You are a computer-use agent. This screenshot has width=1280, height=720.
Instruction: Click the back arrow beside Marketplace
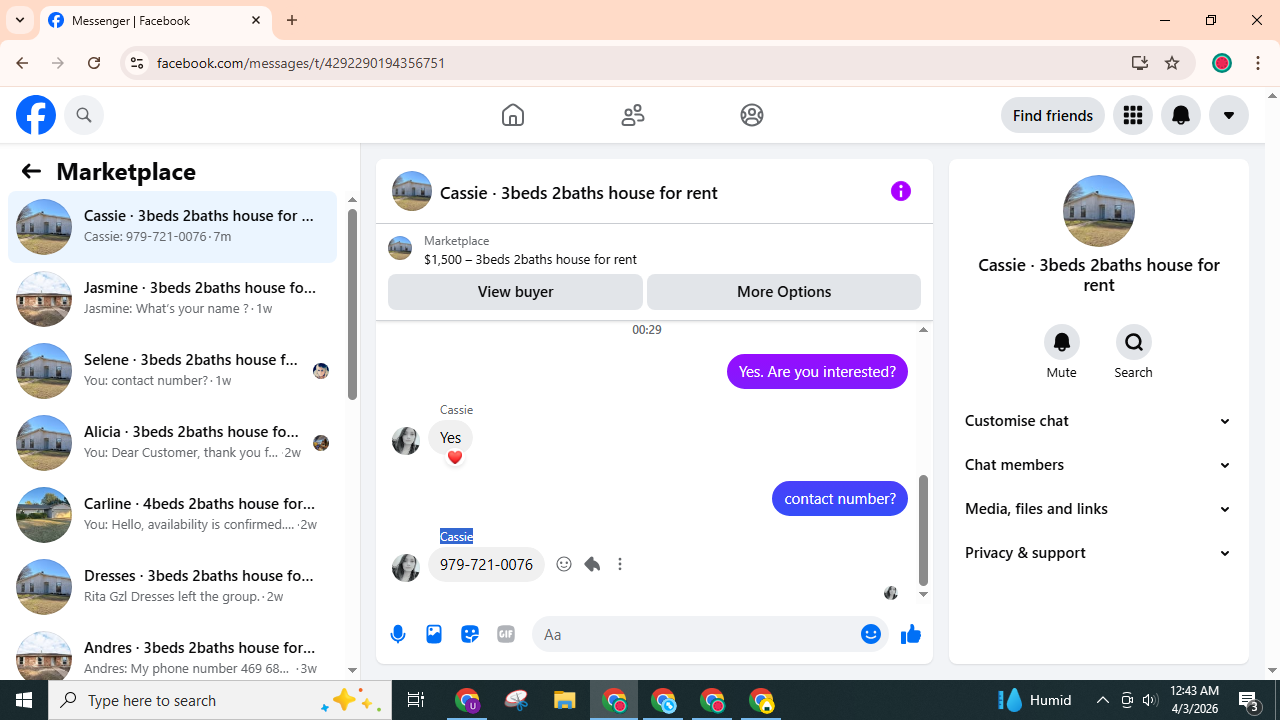tap(31, 171)
